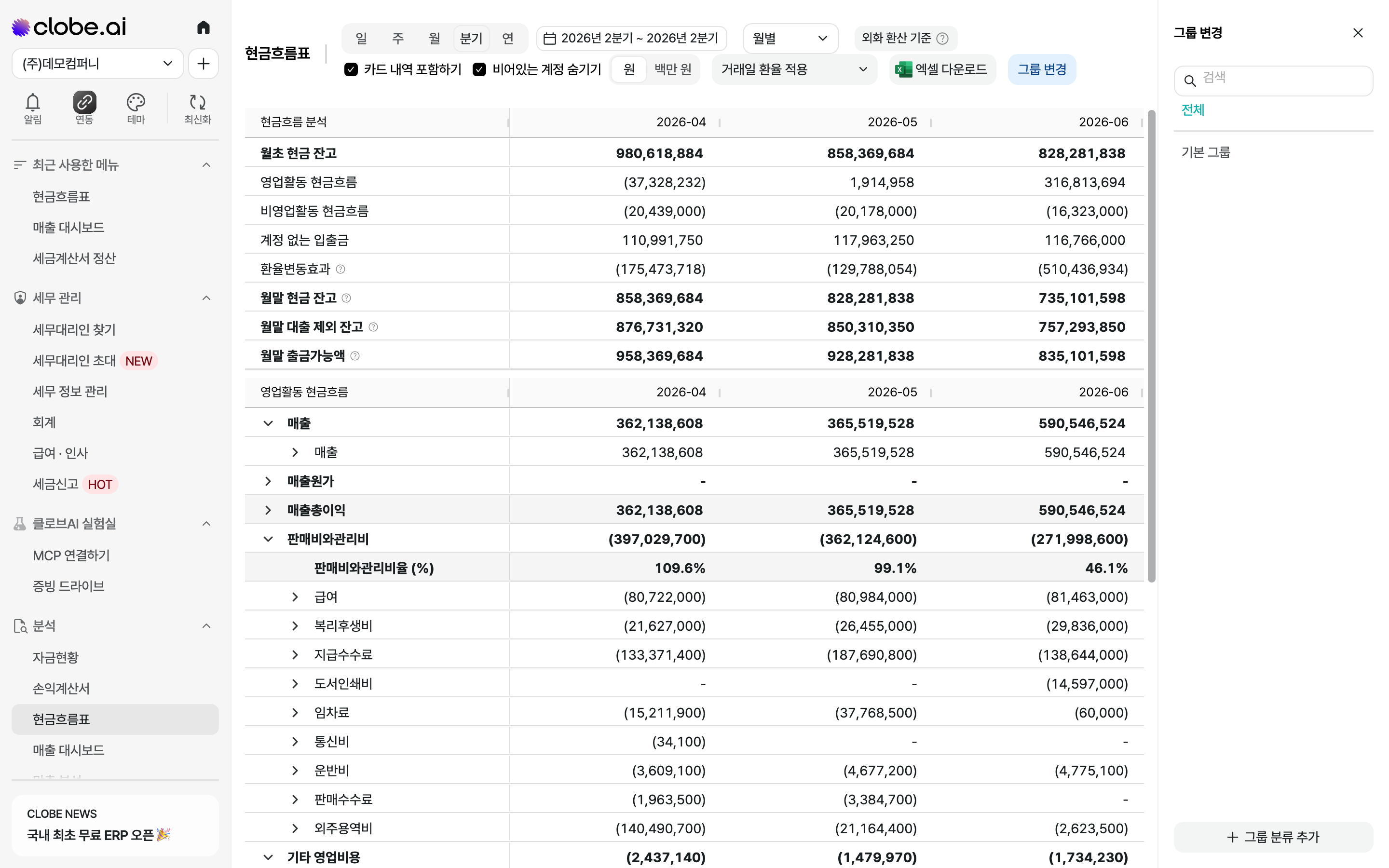1389x868 pixels.
Task: Click 클로브AI 실험실 flask icon
Action: tap(20, 524)
